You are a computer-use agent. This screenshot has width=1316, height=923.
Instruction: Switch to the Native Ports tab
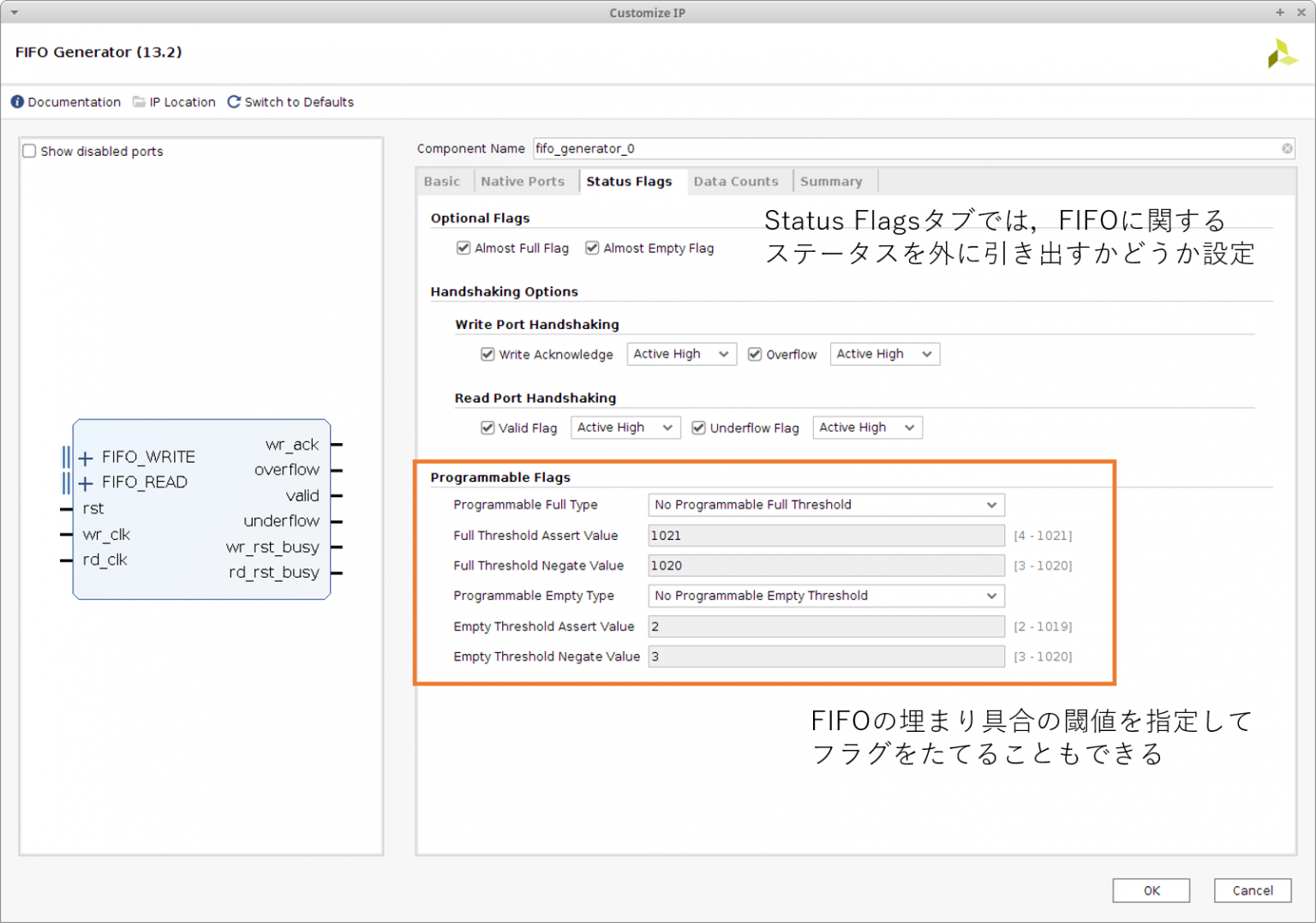click(x=522, y=182)
